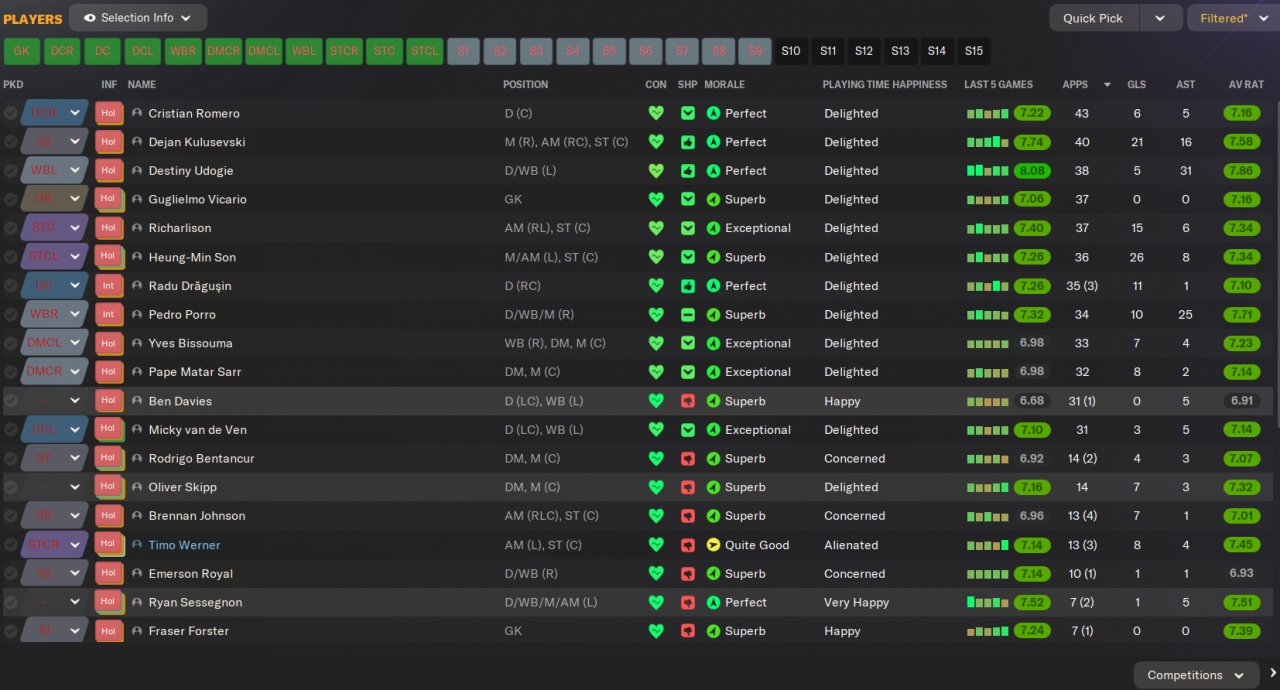Click Pape Matar Sarr's sharpness icon

coord(688,372)
